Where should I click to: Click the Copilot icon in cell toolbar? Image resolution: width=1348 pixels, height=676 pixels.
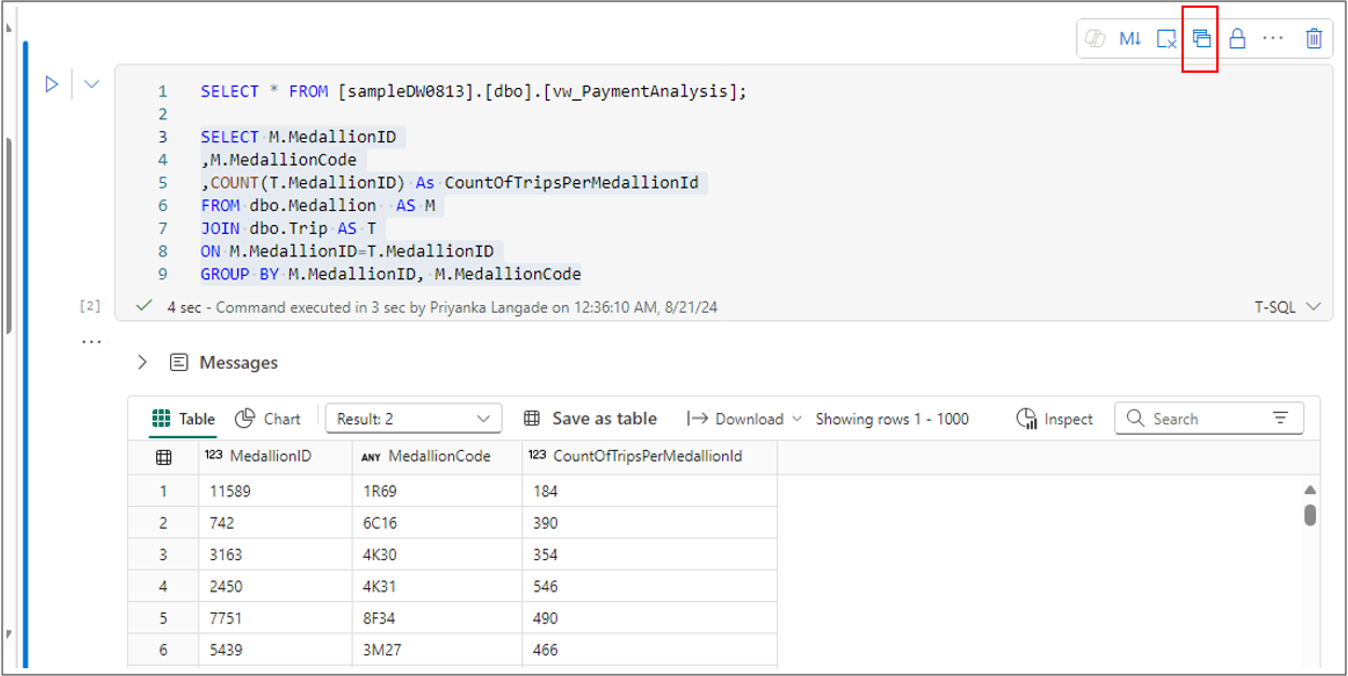click(x=1095, y=39)
